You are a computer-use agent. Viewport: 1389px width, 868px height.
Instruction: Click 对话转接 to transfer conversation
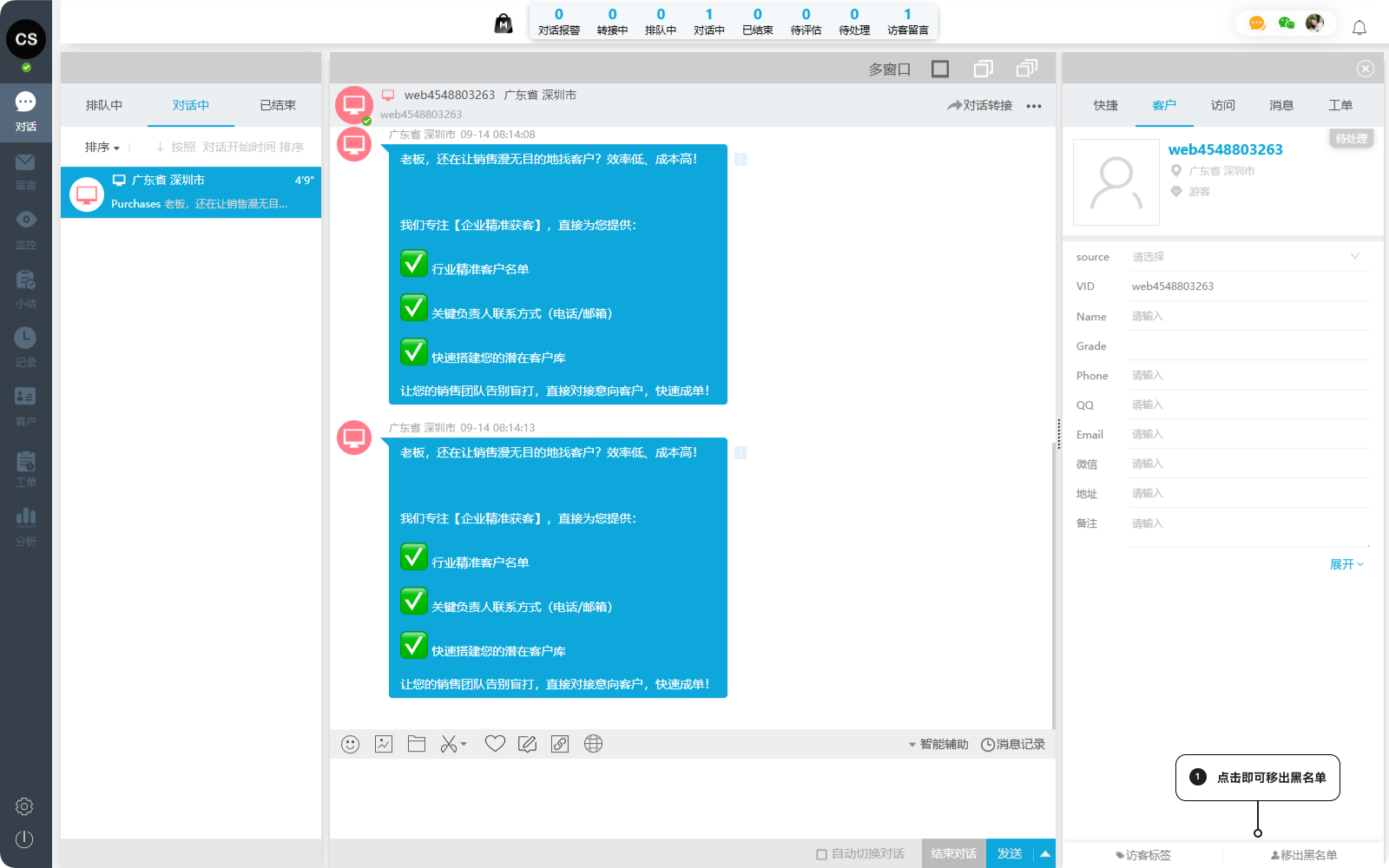980,105
